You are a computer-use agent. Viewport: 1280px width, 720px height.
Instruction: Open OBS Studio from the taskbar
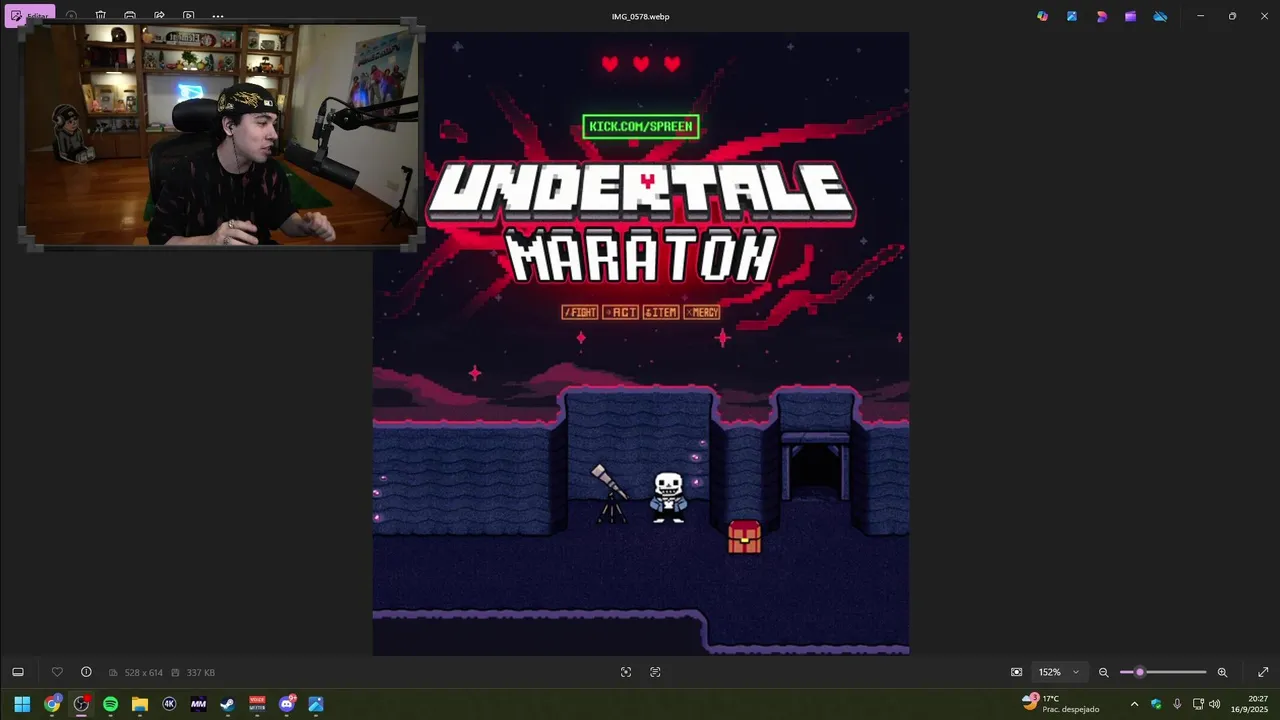click(81, 704)
